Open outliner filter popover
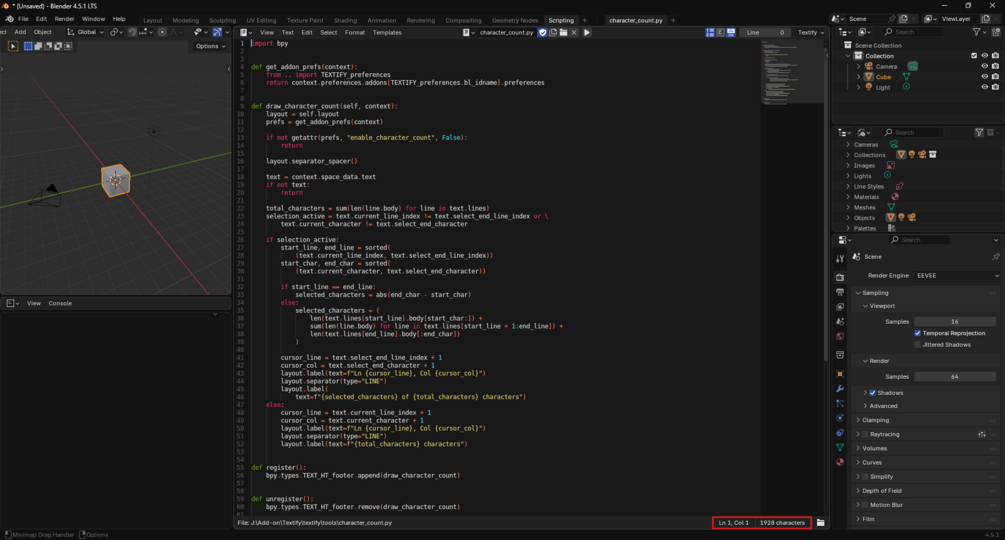The width and height of the screenshot is (1005, 540). pyautogui.click(x=979, y=32)
